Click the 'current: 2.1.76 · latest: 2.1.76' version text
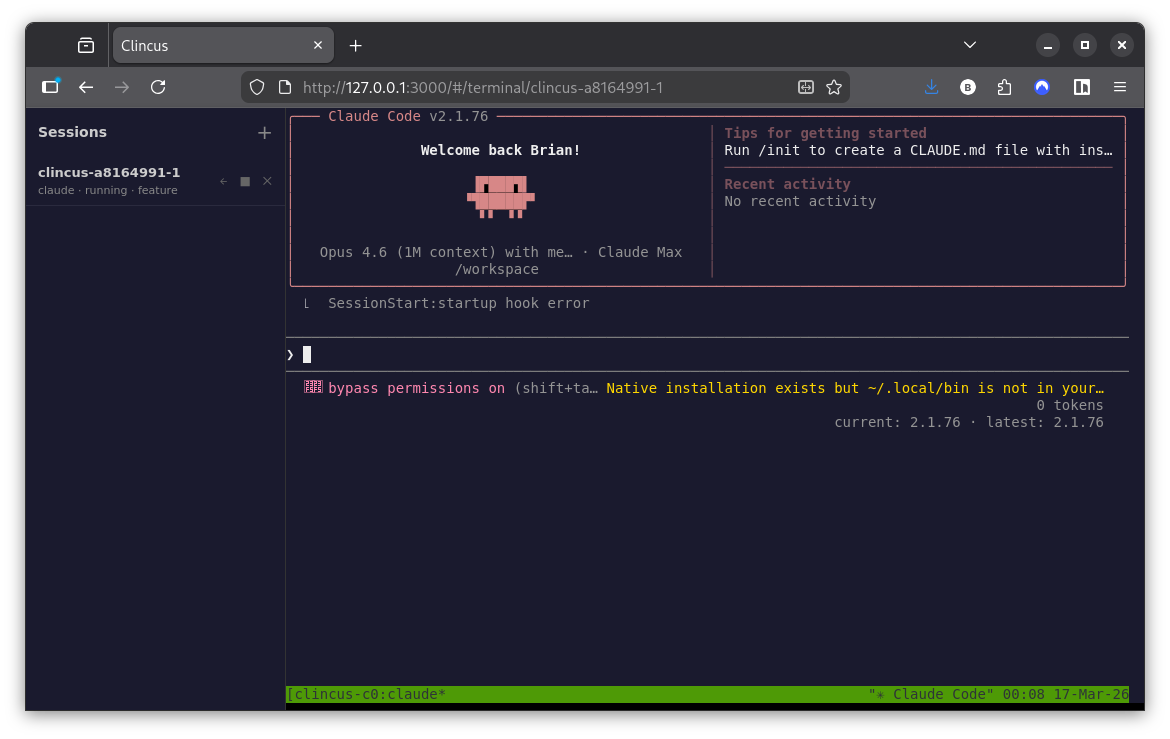Screen dimensions: 1170x739 (969, 422)
